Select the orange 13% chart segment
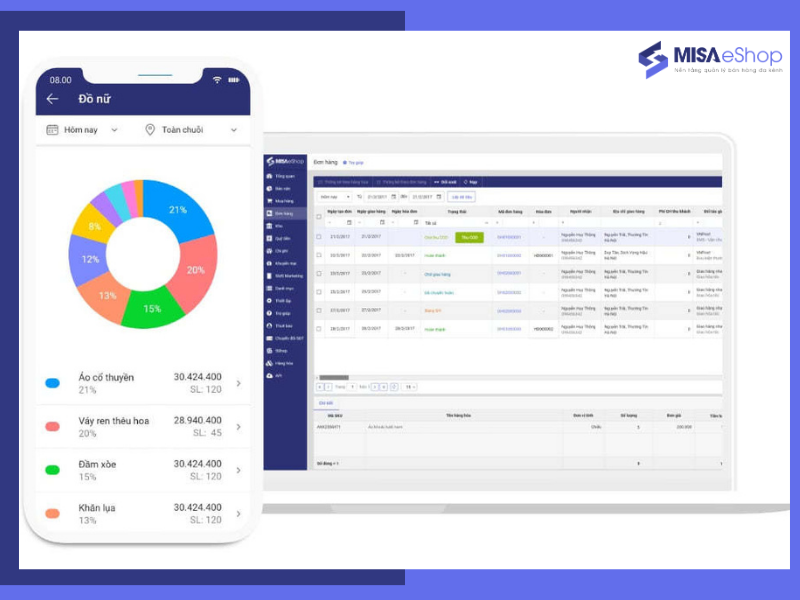This screenshot has height=600, width=800. (106, 296)
